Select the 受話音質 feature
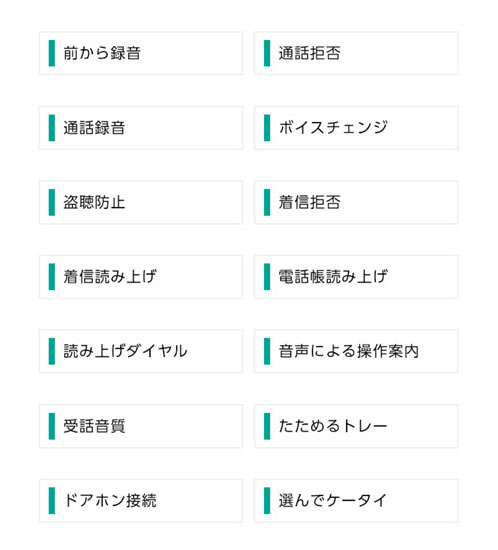Viewport: 498px width, 550px height. click(x=141, y=426)
